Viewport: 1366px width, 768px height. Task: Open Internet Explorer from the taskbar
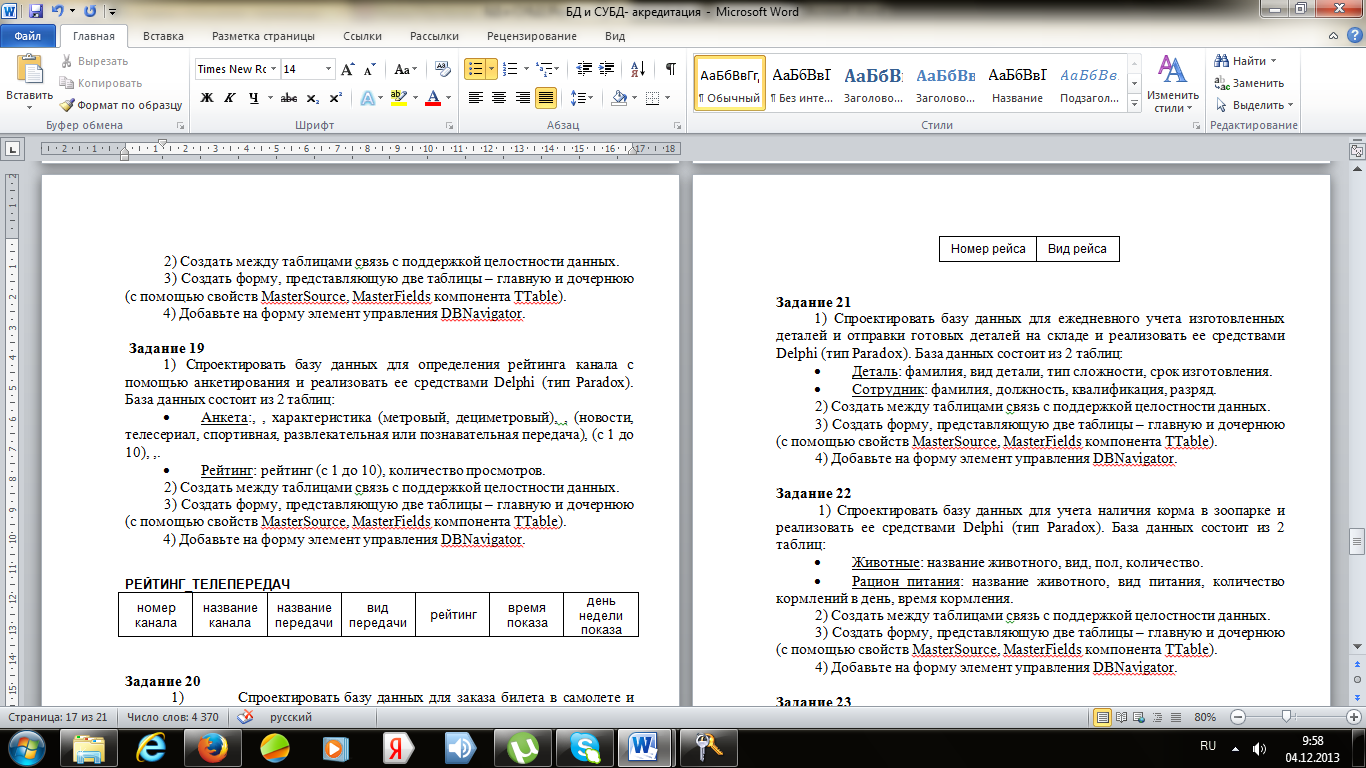point(151,747)
